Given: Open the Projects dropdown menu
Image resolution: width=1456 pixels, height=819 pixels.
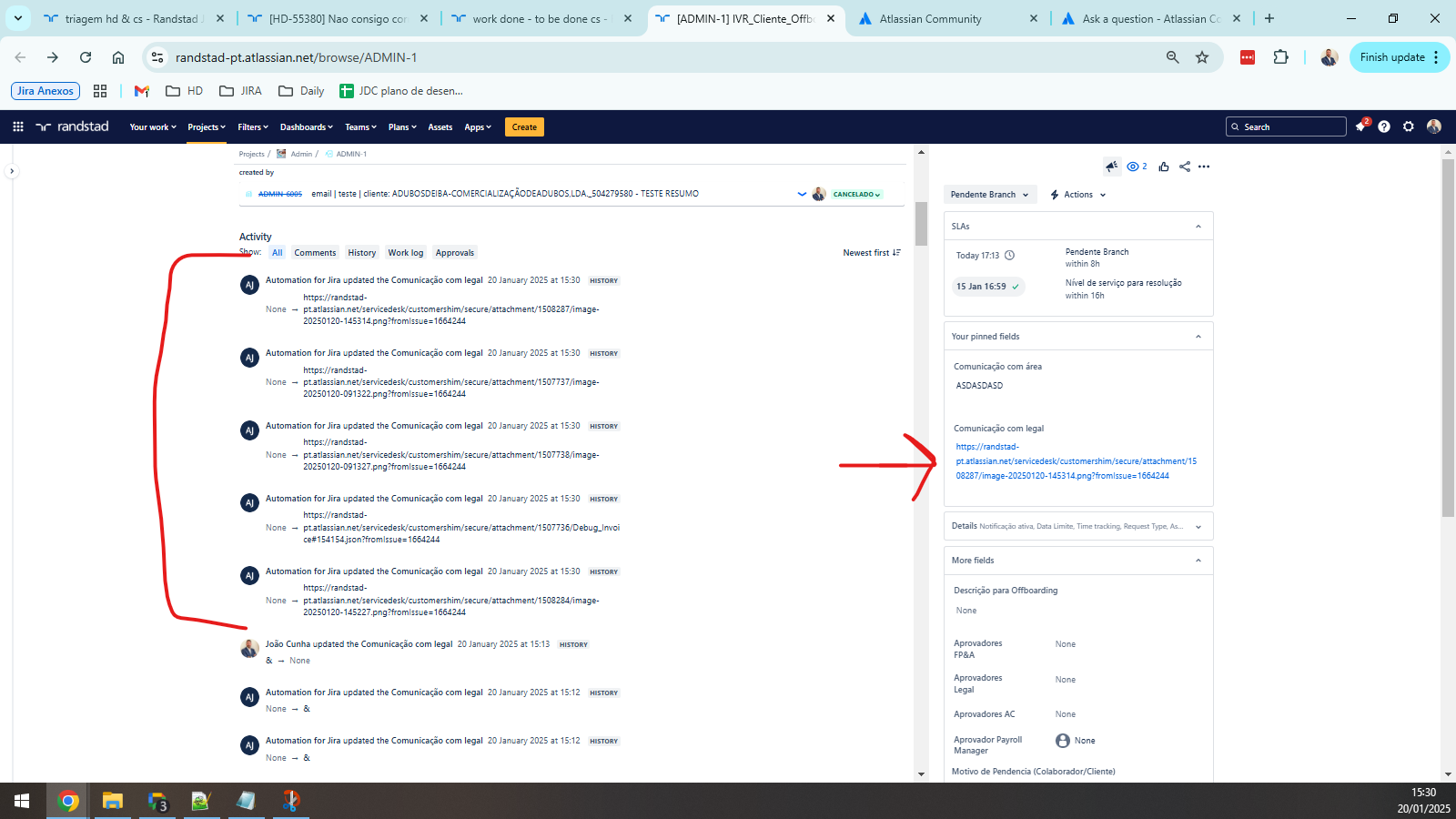Looking at the screenshot, I should pos(207,127).
